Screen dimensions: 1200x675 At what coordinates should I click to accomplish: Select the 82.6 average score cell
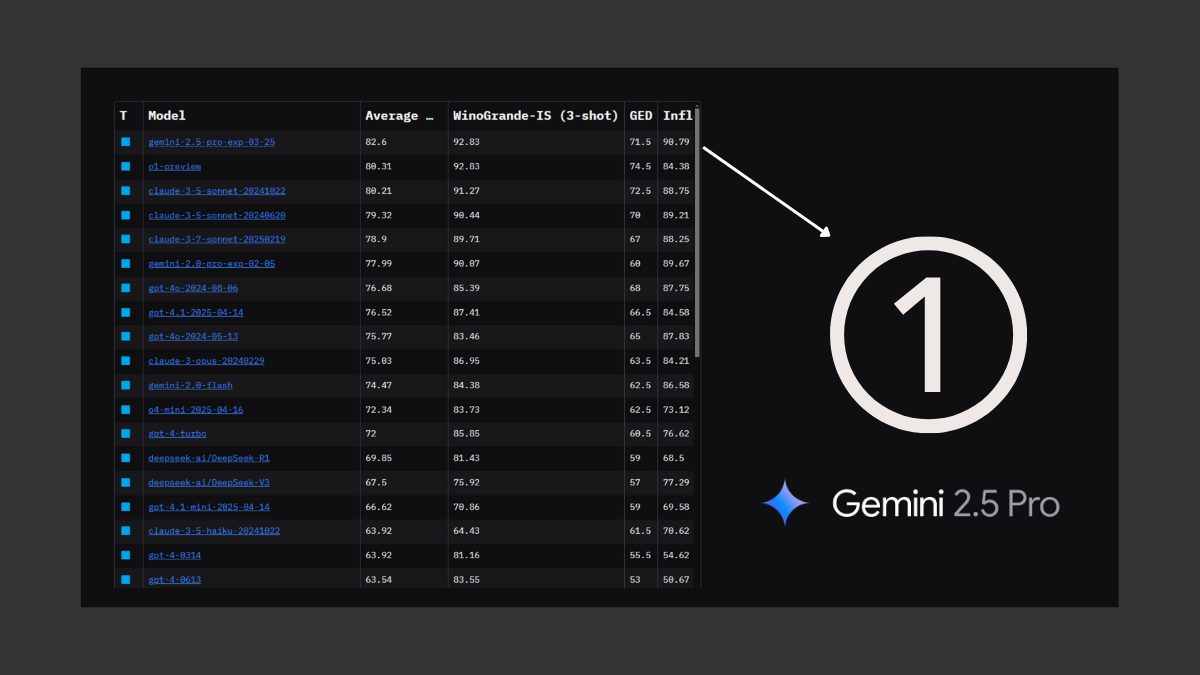pos(376,142)
